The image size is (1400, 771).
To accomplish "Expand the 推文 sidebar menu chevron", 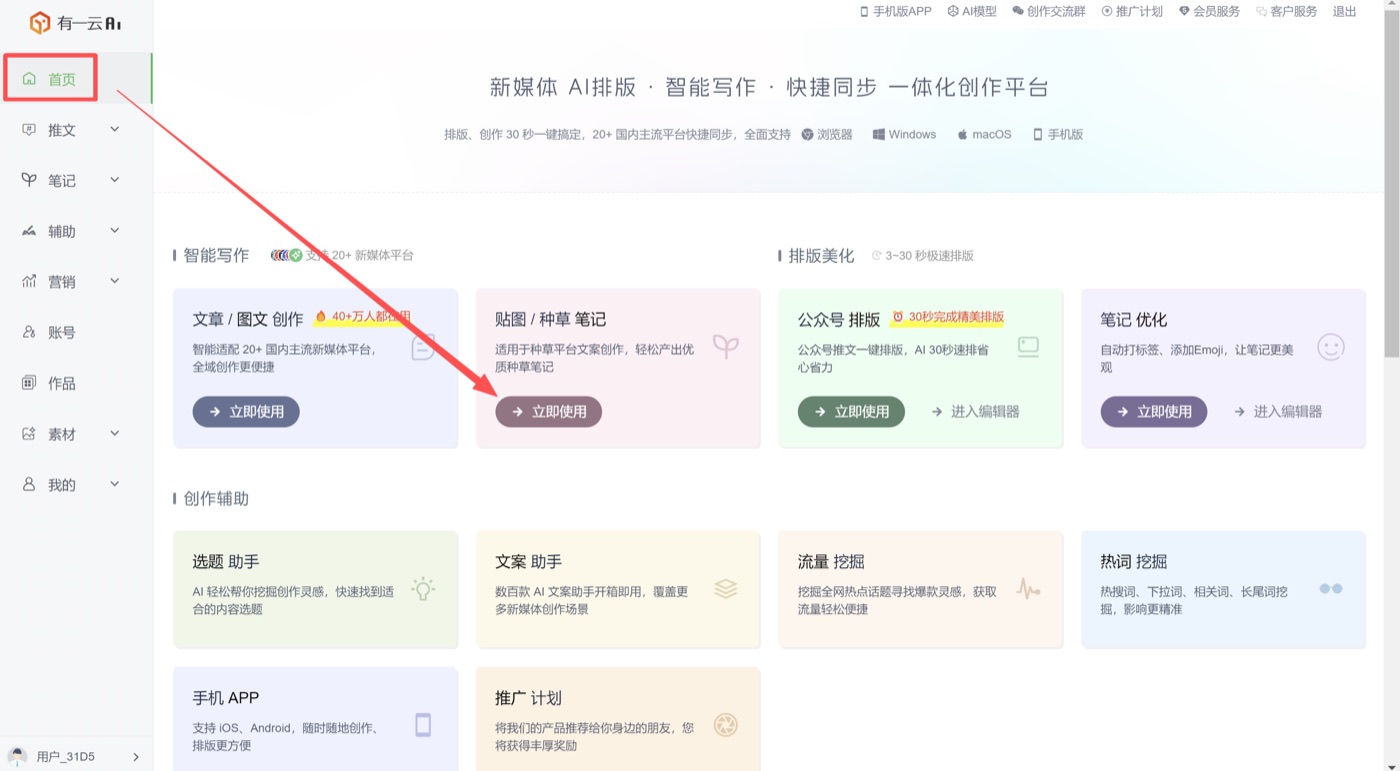I will coord(115,129).
